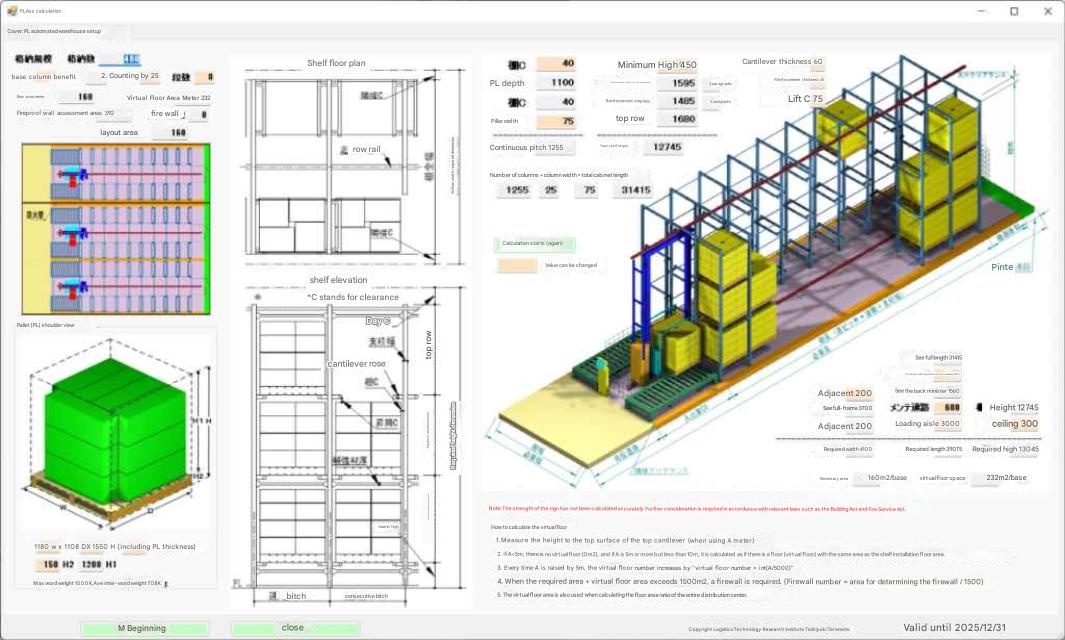Click the PLAss calculation app icon
This screenshot has height=640, width=1065.
11,10
